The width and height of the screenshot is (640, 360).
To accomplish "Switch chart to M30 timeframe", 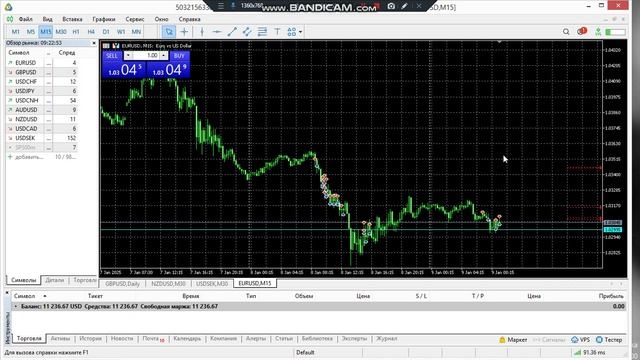I will point(61,31).
